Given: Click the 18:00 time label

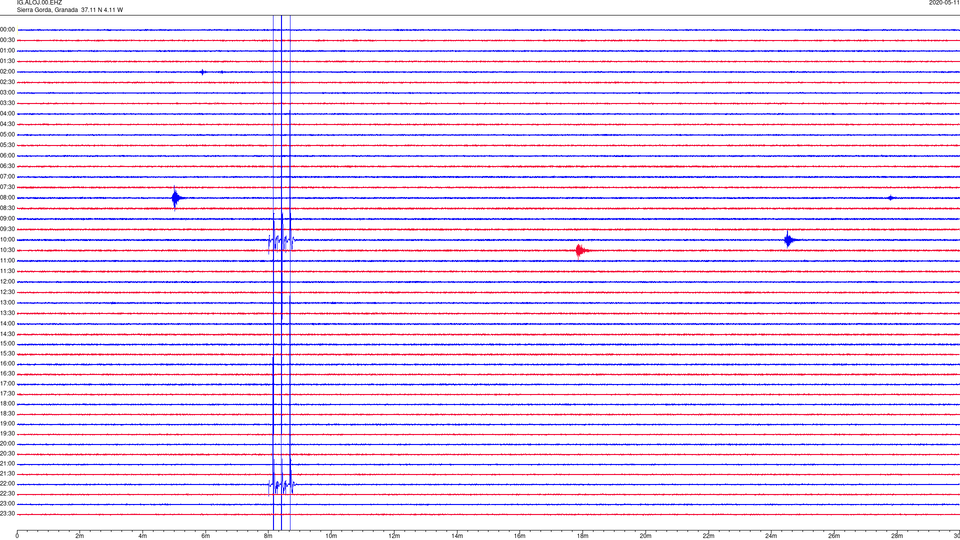Looking at the screenshot, I should [8, 403].
